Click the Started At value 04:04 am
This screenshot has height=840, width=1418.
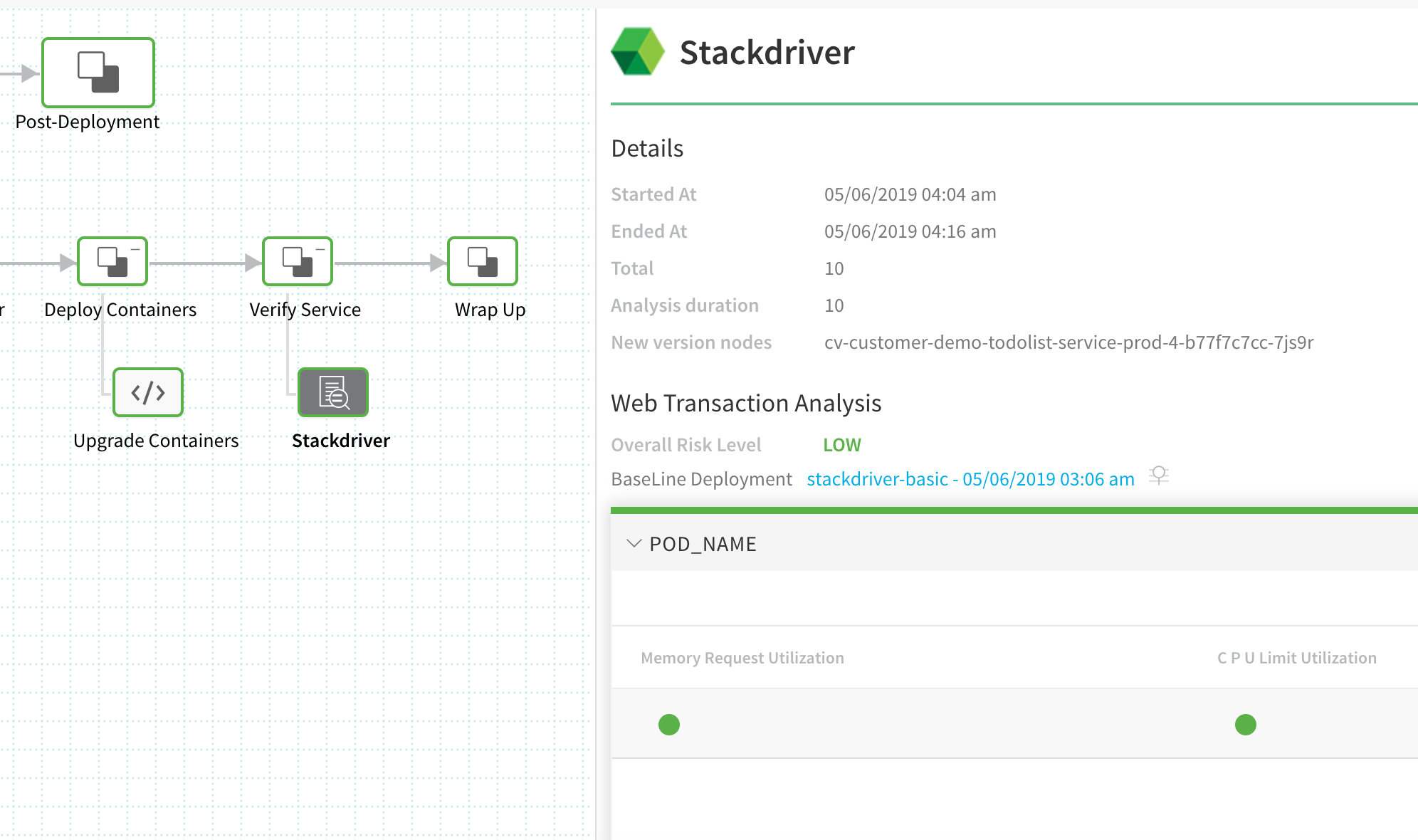point(910,194)
